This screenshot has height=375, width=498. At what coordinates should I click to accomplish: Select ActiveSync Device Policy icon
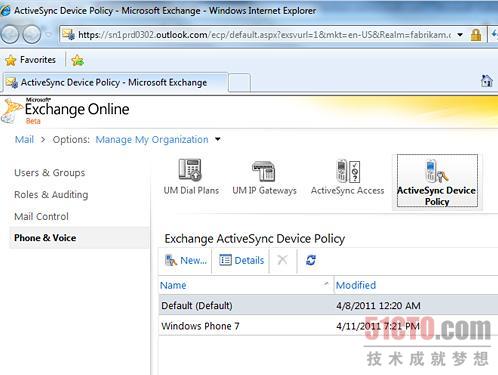click(437, 181)
